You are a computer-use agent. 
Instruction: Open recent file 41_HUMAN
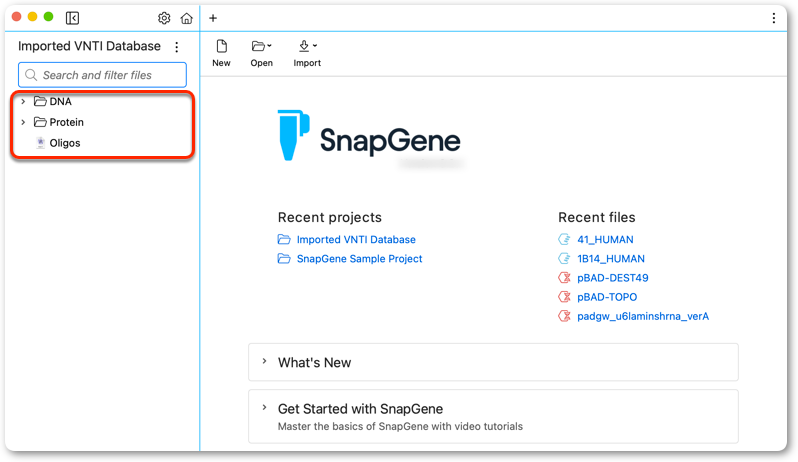tap(605, 240)
